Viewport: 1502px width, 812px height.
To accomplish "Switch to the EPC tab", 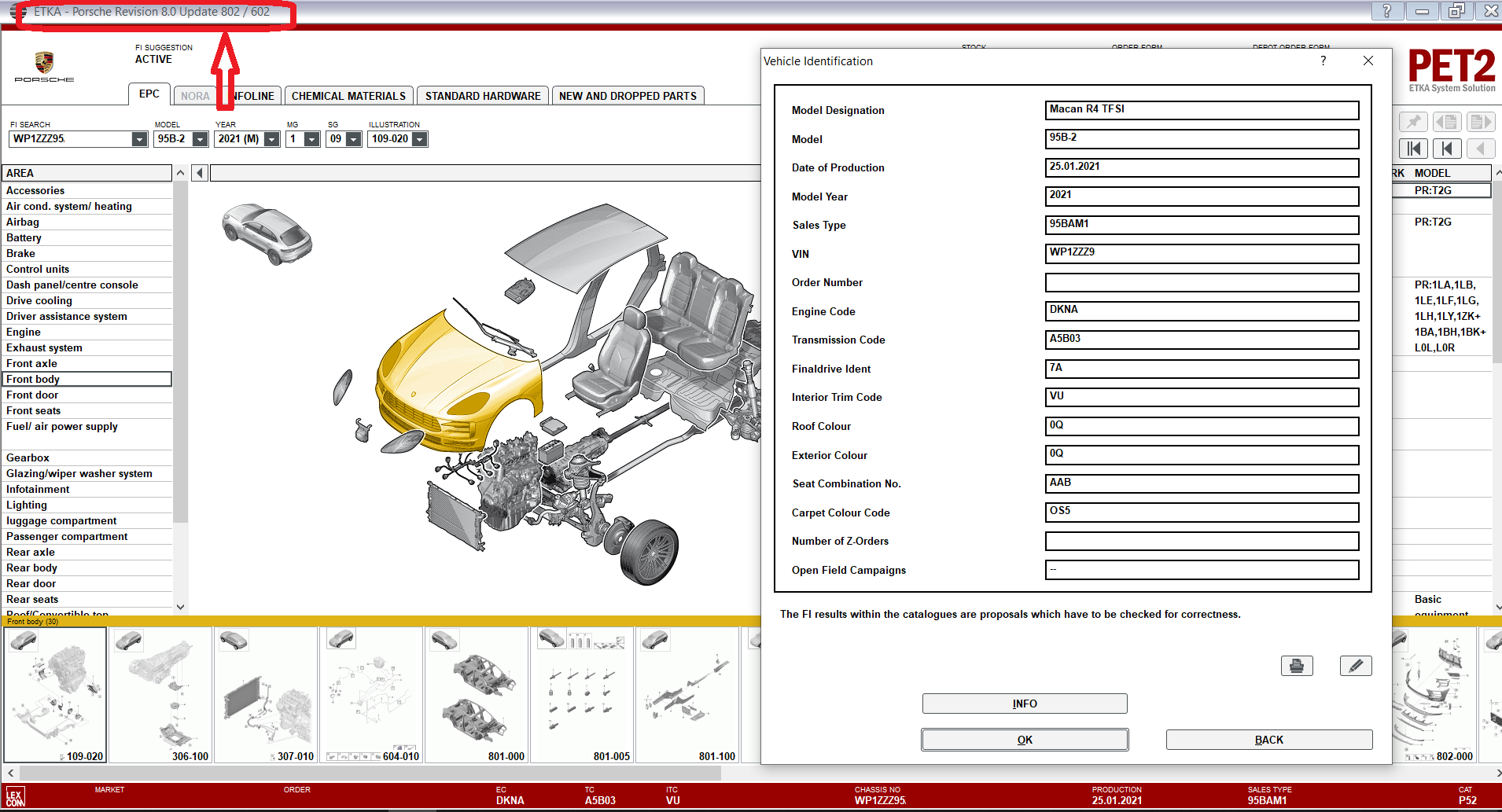I will [149, 94].
